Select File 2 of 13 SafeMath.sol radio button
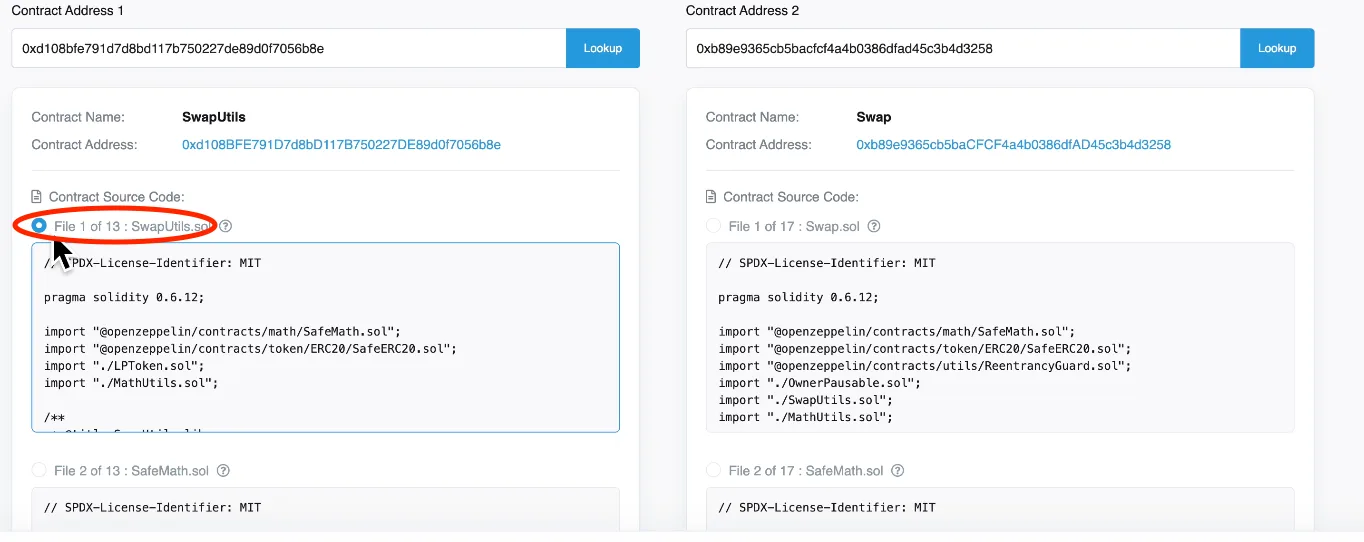Viewport: 1364px width, 542px height. tap(39, 470)
